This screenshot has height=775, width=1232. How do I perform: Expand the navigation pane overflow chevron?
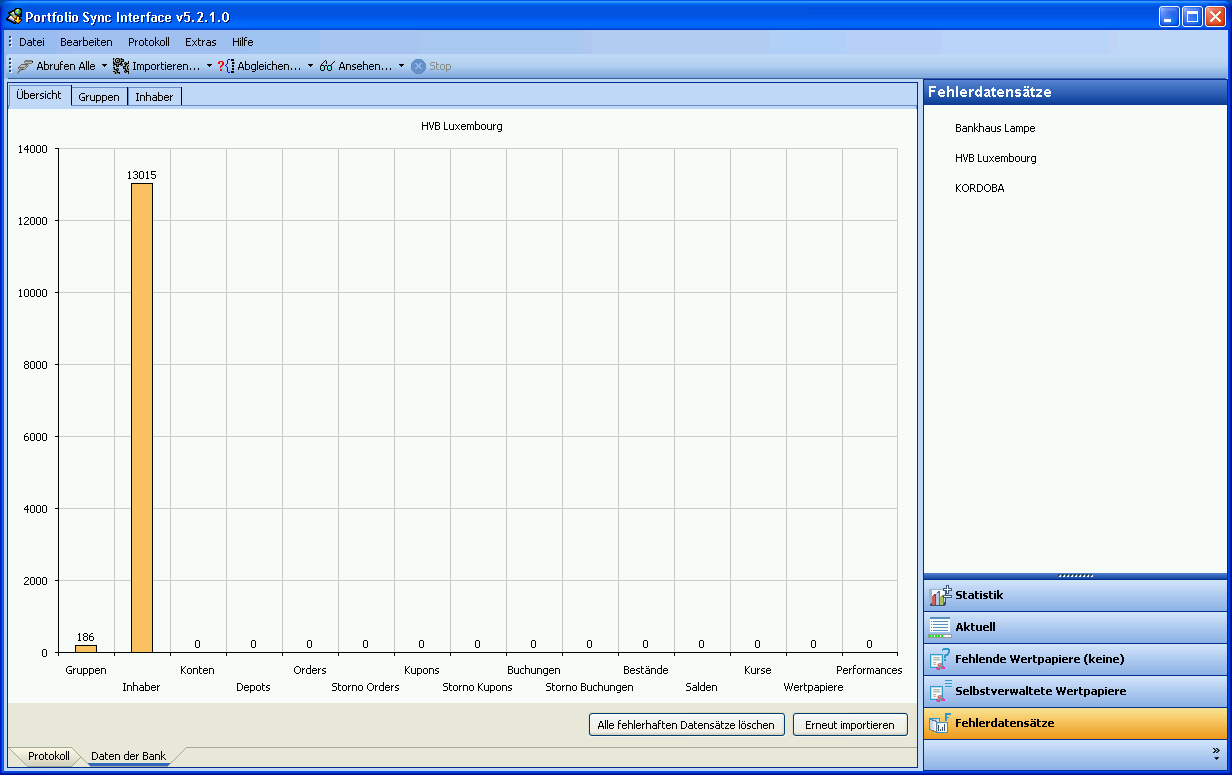(x=1216, y=752)
